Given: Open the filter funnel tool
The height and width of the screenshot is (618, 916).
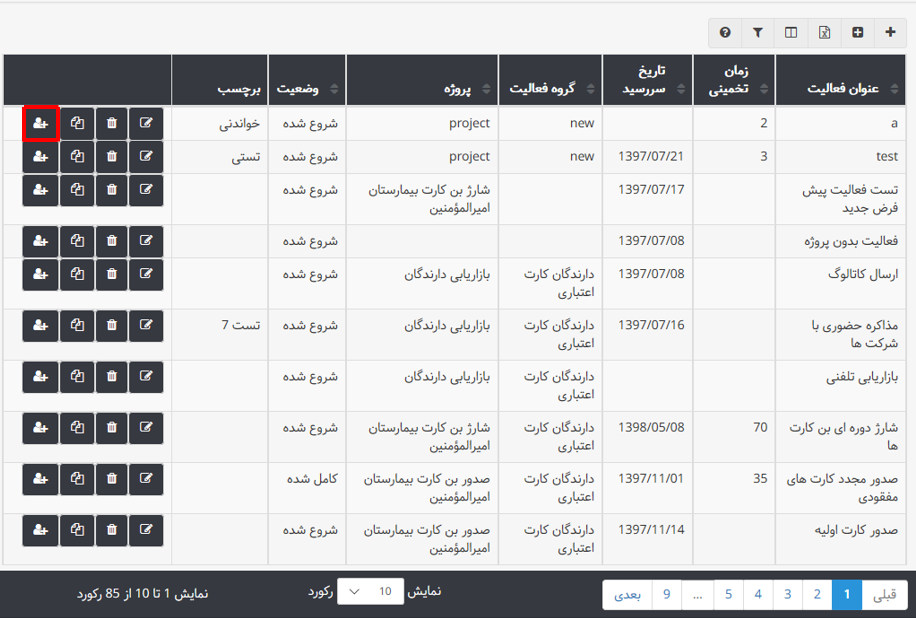Looking at the screenshot, I should coord(758,33).
